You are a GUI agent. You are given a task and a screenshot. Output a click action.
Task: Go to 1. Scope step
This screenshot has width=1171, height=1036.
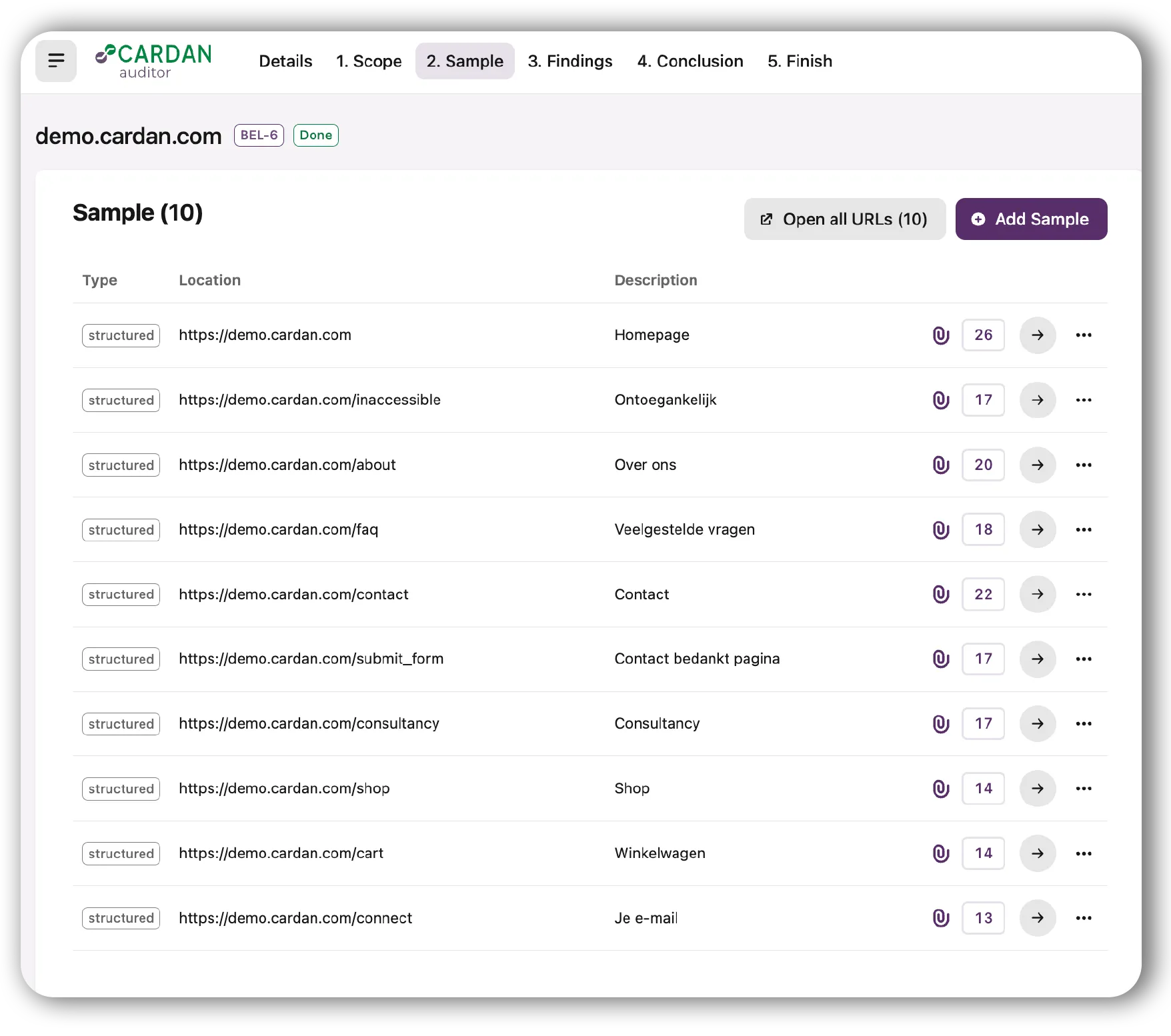pyautogui.click(x=369, y=61)
